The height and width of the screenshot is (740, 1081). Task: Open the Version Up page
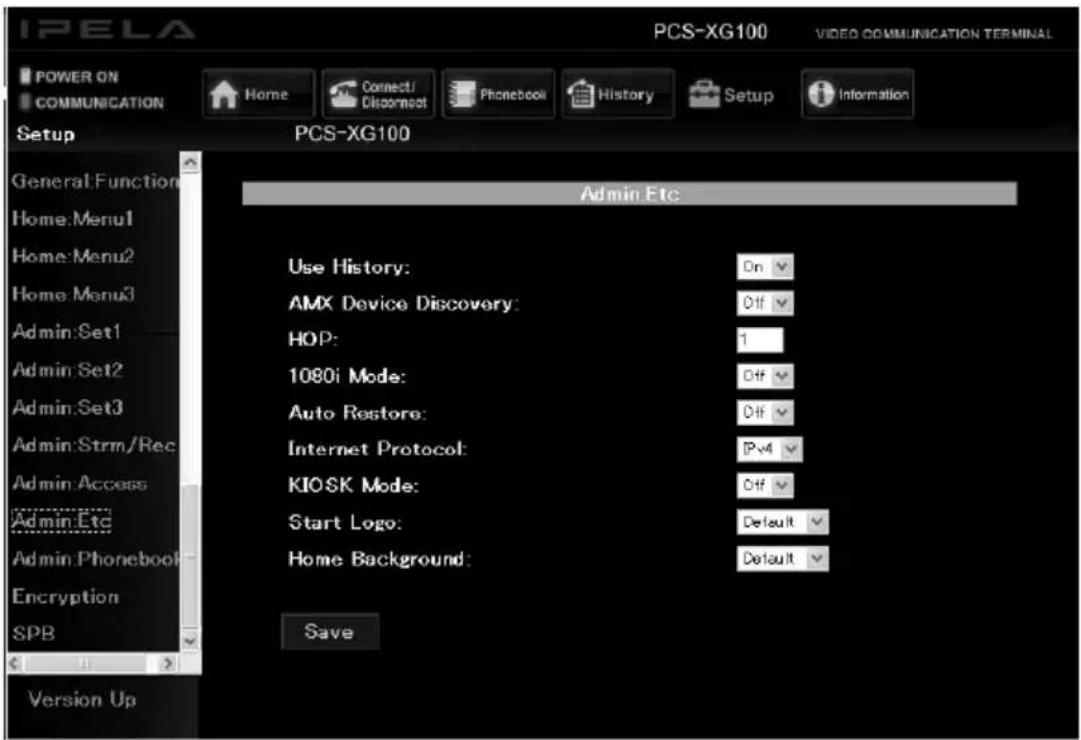pyautogui.click(x=82, y=699)
